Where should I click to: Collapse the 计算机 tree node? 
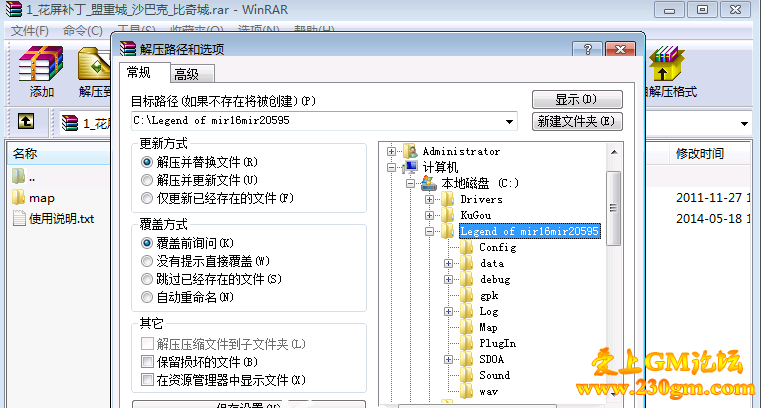pos(391,167)
